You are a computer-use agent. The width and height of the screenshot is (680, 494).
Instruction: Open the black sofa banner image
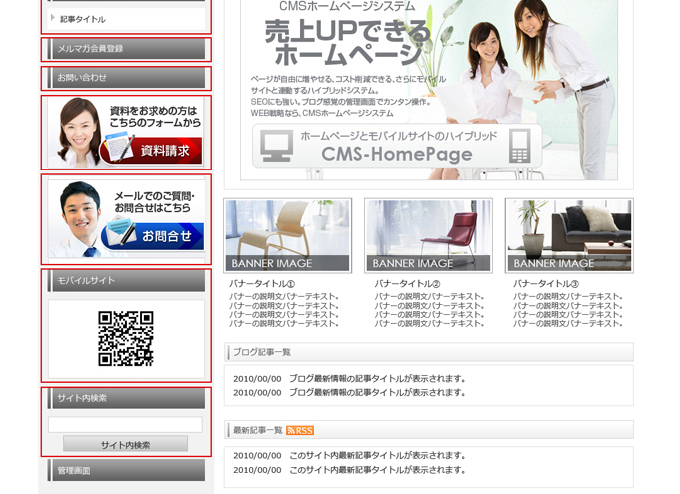pos(569,235)
